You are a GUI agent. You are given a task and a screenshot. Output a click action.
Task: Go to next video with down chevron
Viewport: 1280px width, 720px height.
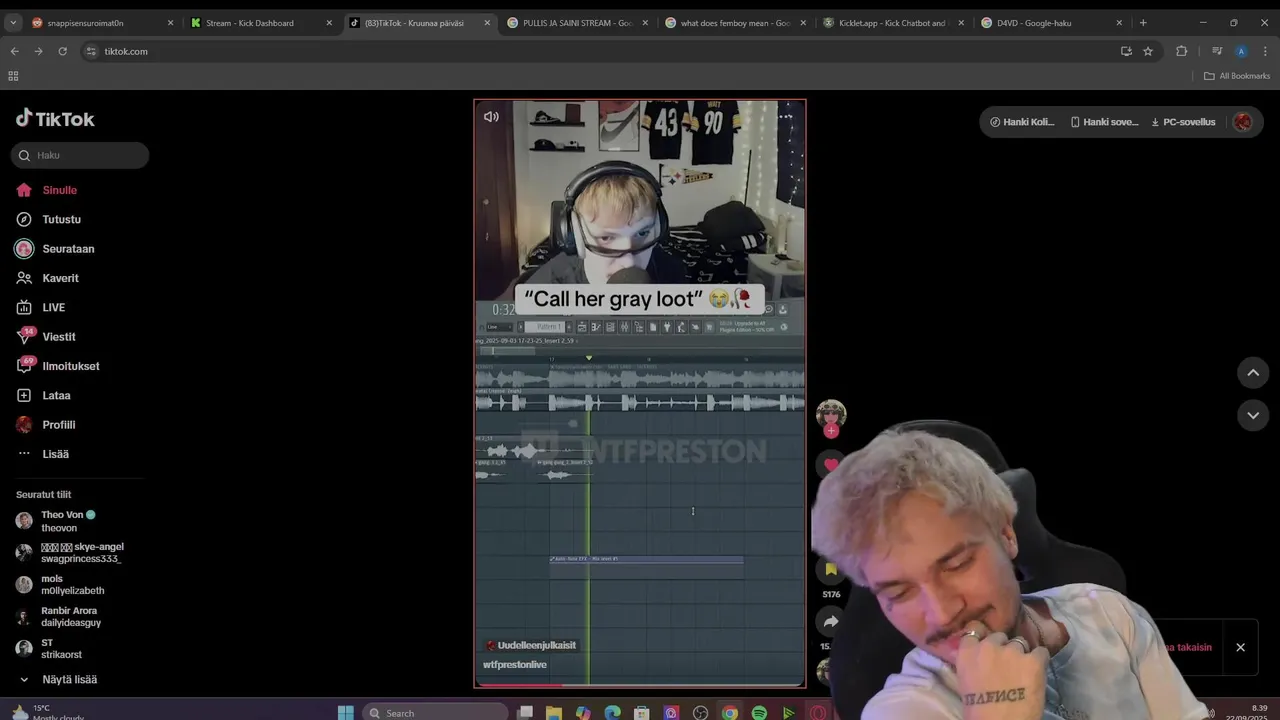[x=1253, y=415]
